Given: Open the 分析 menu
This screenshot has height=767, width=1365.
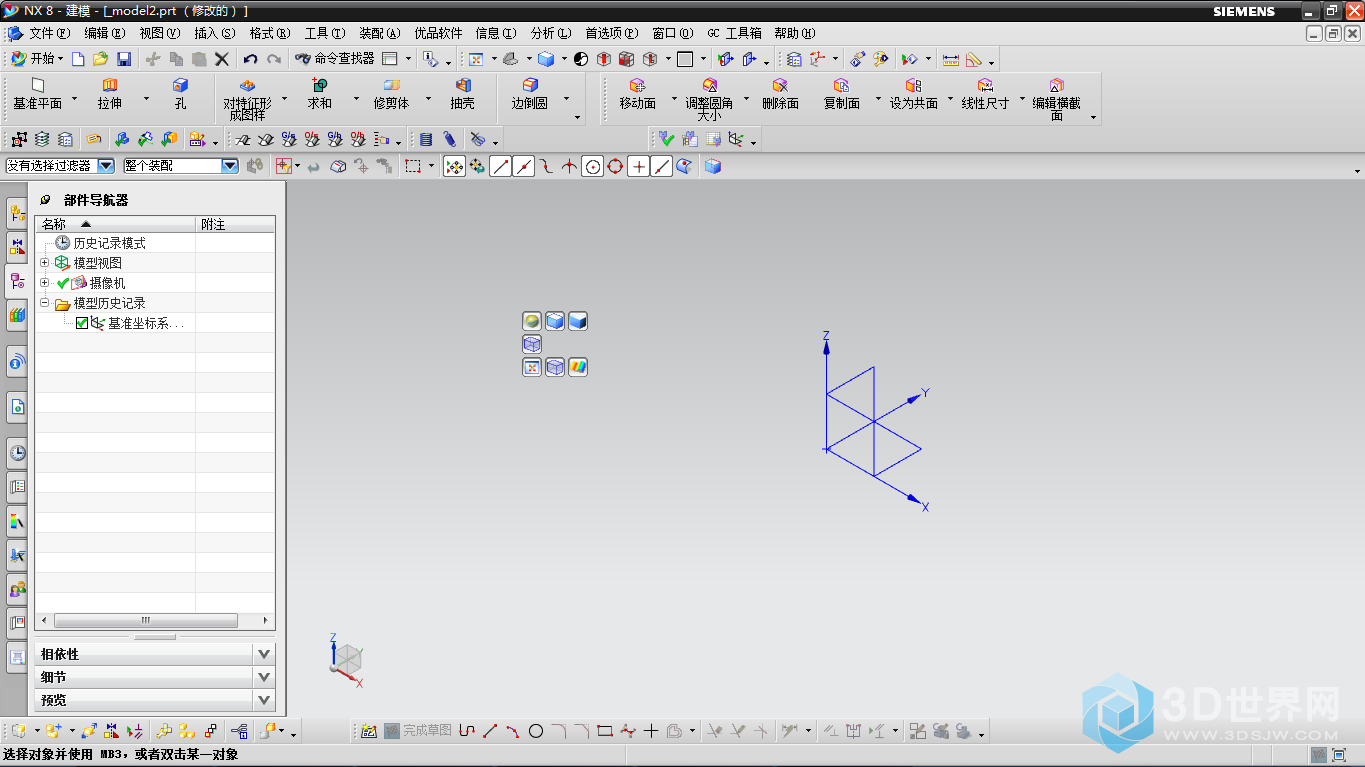Looking at the screenshot, I should coord(551,33).
